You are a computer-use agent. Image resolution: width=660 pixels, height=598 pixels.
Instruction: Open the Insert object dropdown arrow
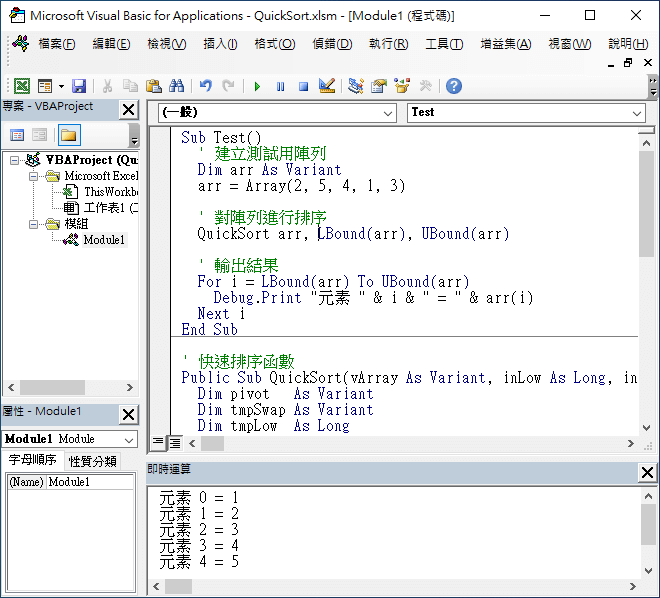61,86
